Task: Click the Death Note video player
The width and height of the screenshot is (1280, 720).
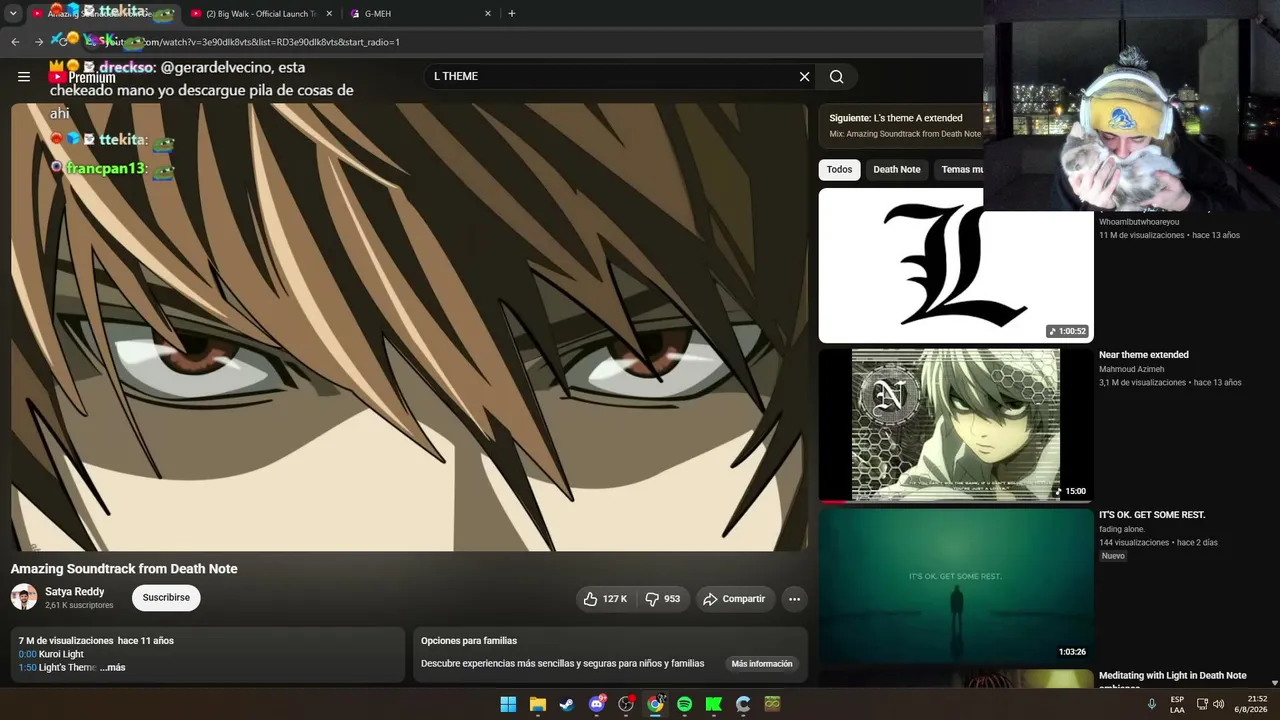Action: [x=409, y=327]
